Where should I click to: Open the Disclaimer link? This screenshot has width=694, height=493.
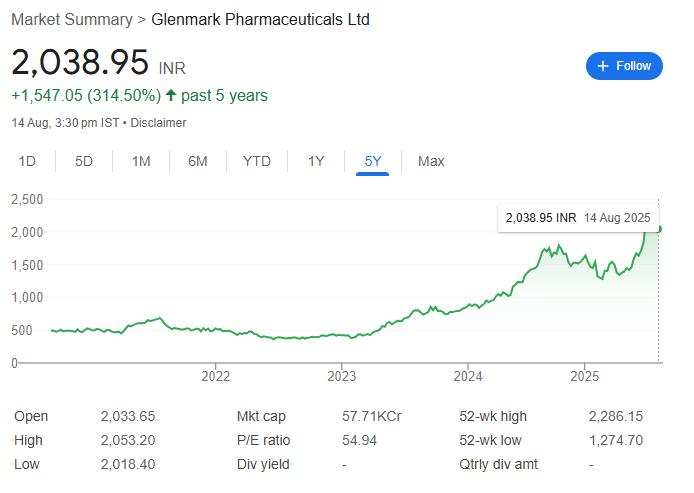(158, 123)
